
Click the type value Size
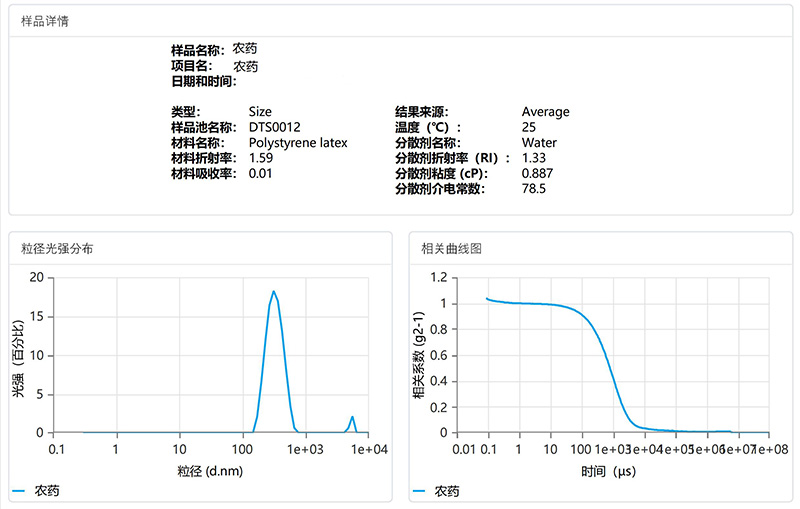click(260, 112)
